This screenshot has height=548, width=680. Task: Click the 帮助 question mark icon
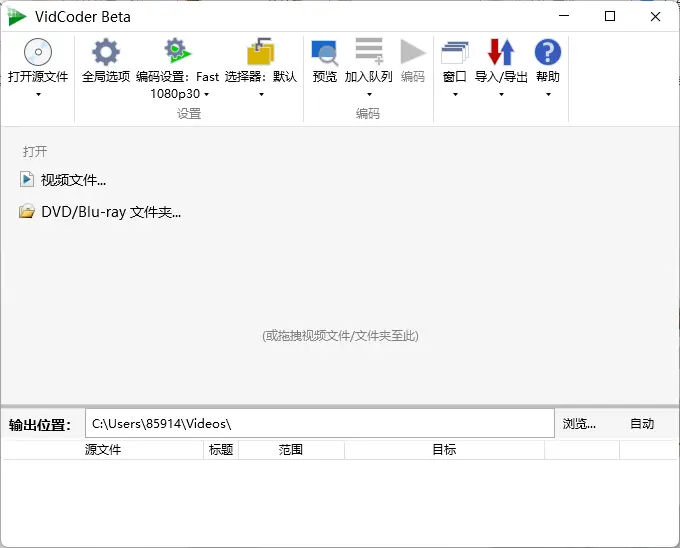point(548,52)
